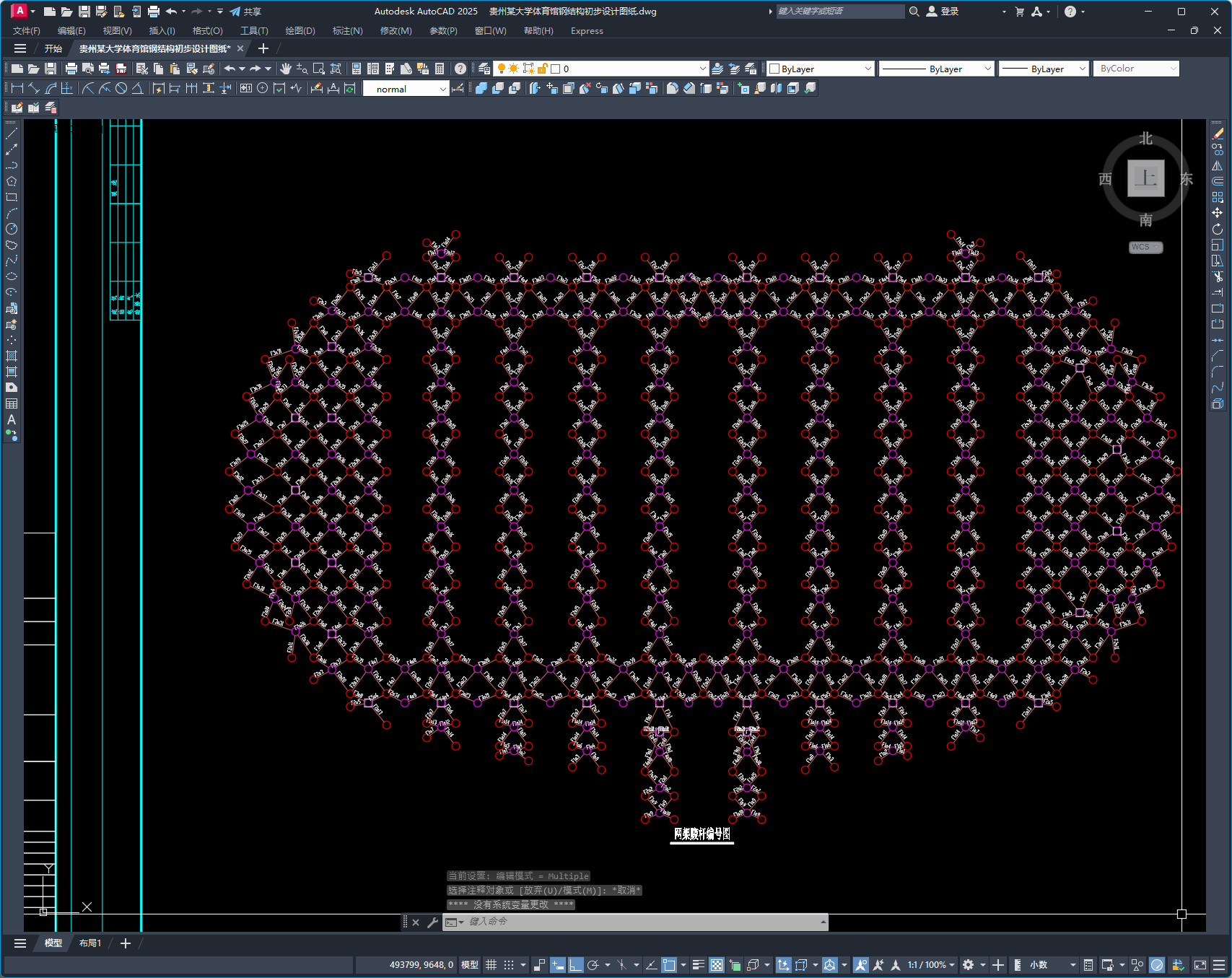Open the Multiline Text tool
1232x978 pixels.
tap(12, 419)
